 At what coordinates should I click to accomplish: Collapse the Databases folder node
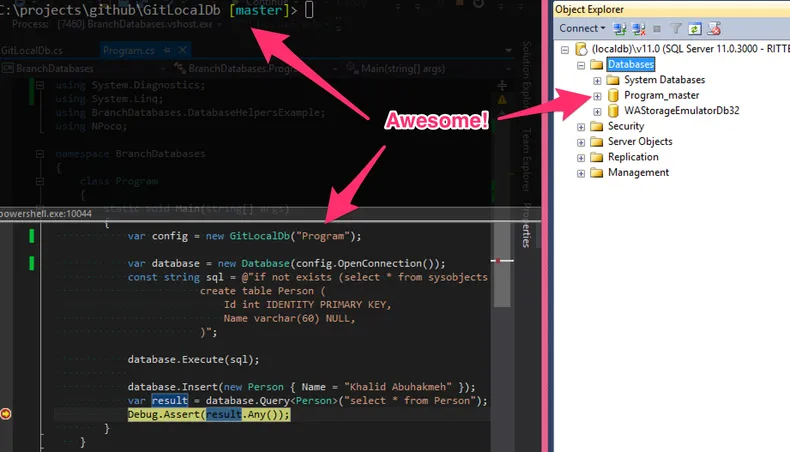581,65
